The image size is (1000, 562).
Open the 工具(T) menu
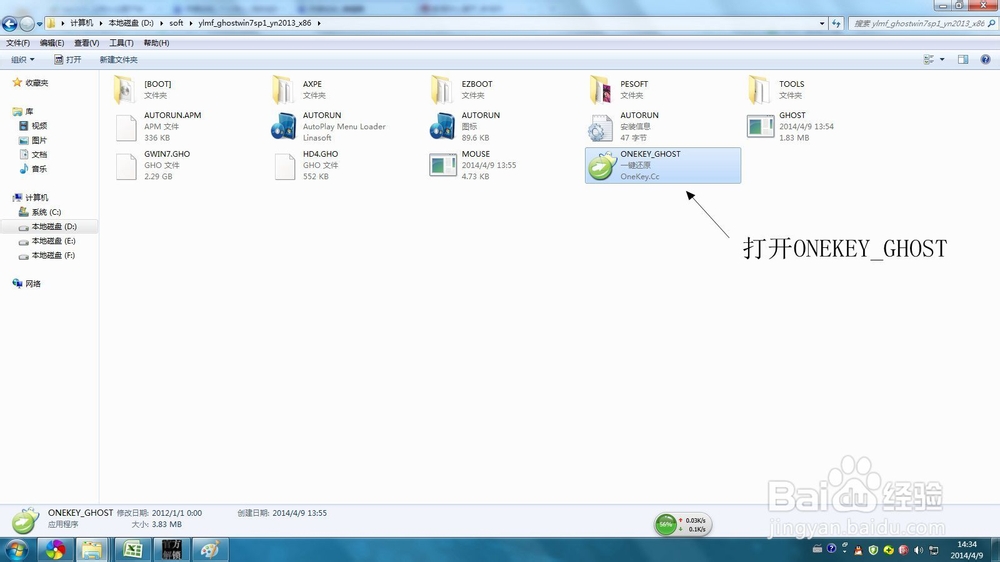coord(121,43)
